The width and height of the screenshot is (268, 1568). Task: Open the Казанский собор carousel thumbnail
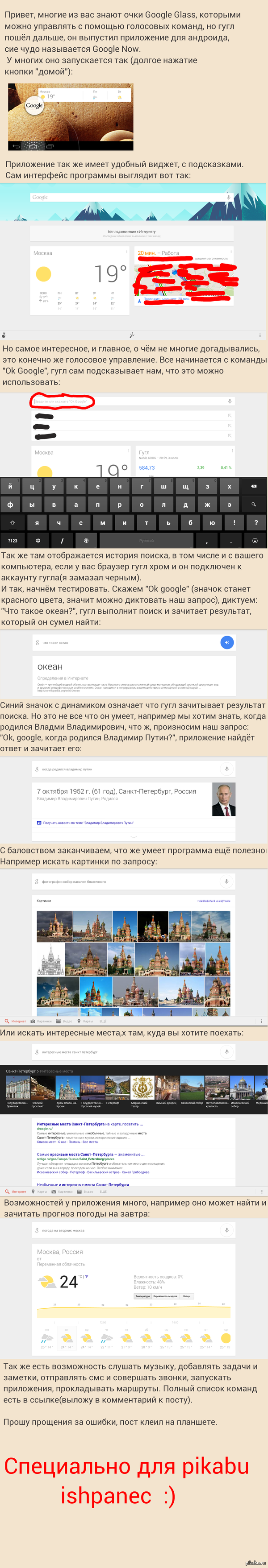(192, 1088)
